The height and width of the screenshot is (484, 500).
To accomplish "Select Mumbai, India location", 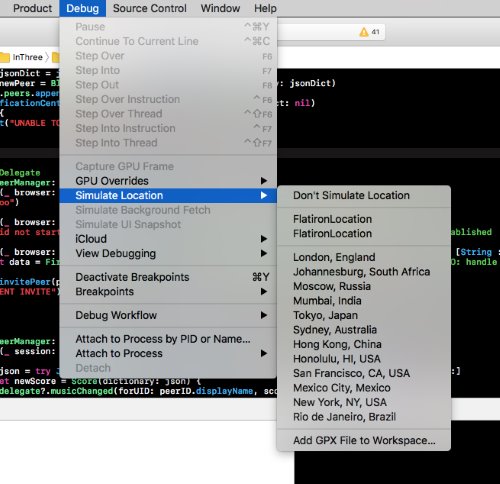I will (364, 301).
